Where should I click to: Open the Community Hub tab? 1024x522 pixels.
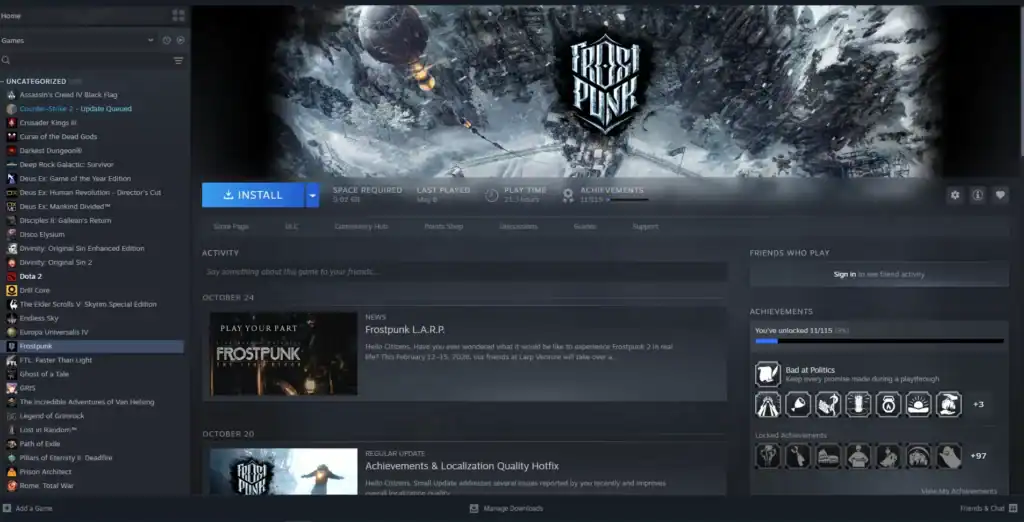pyautogui.click(x=360, y=227)
